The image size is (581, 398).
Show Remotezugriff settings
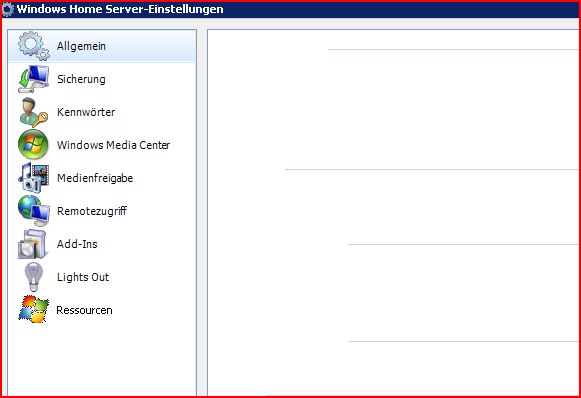[x=102, y=211]
